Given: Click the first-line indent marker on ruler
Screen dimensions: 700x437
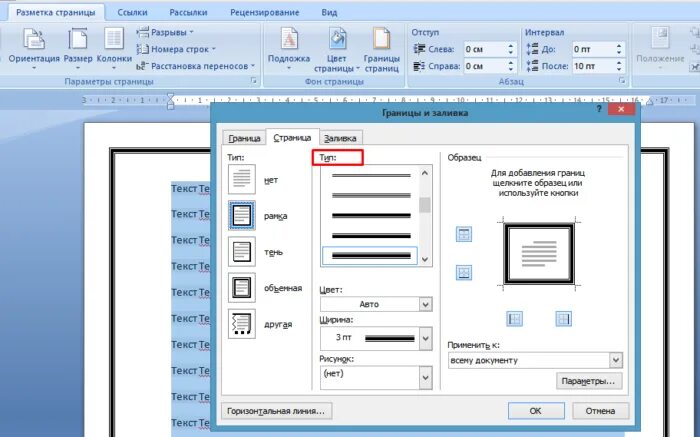Looking at the screenshot, I should click(170, 97).
